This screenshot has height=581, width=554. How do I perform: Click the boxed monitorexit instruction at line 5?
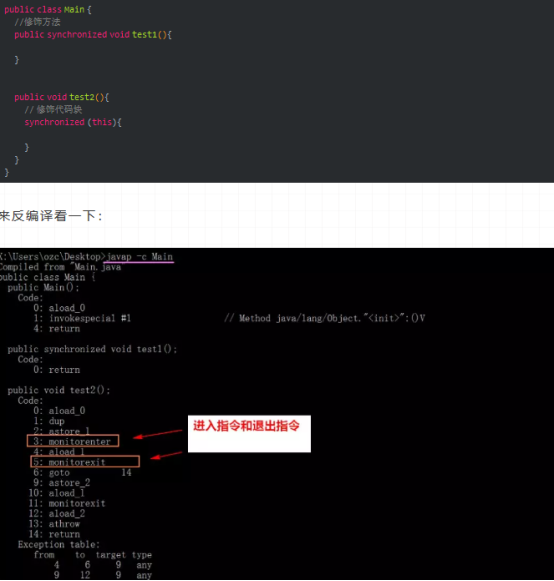click(85, 462)
